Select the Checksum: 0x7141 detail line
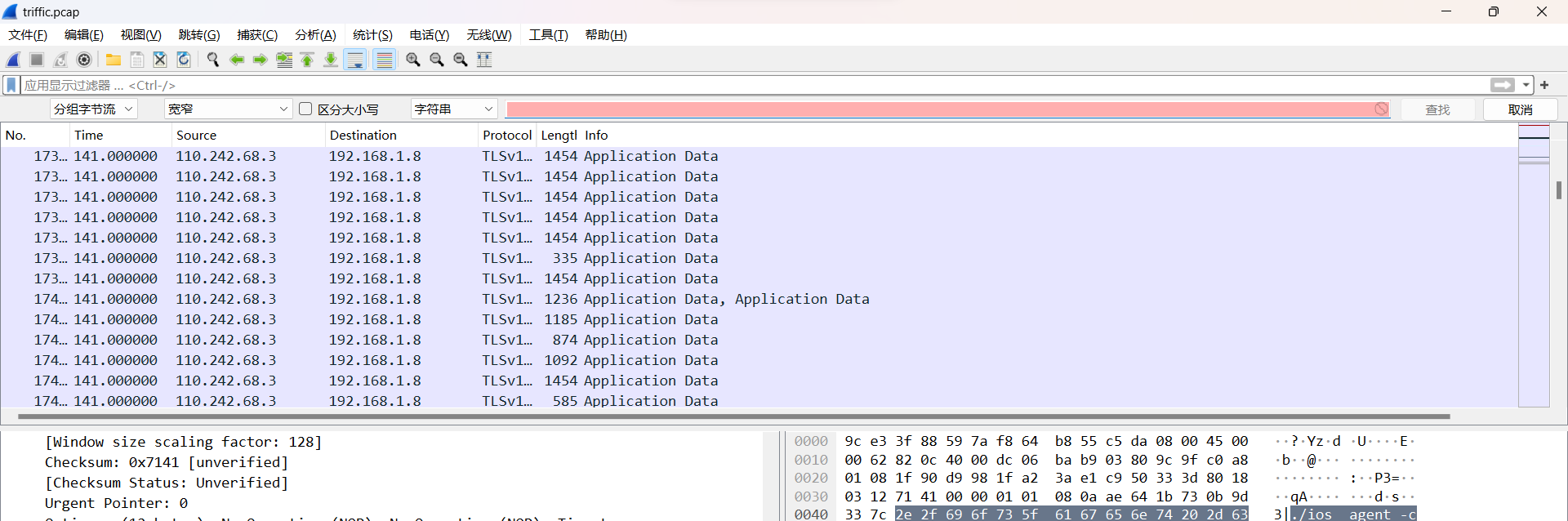1568x521 pixels. click(166, 462)
